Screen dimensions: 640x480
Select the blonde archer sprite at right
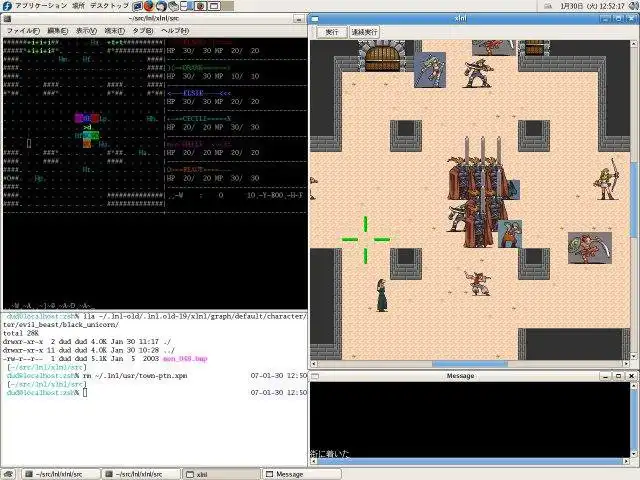pyautogui.click(x=607, y=179)
